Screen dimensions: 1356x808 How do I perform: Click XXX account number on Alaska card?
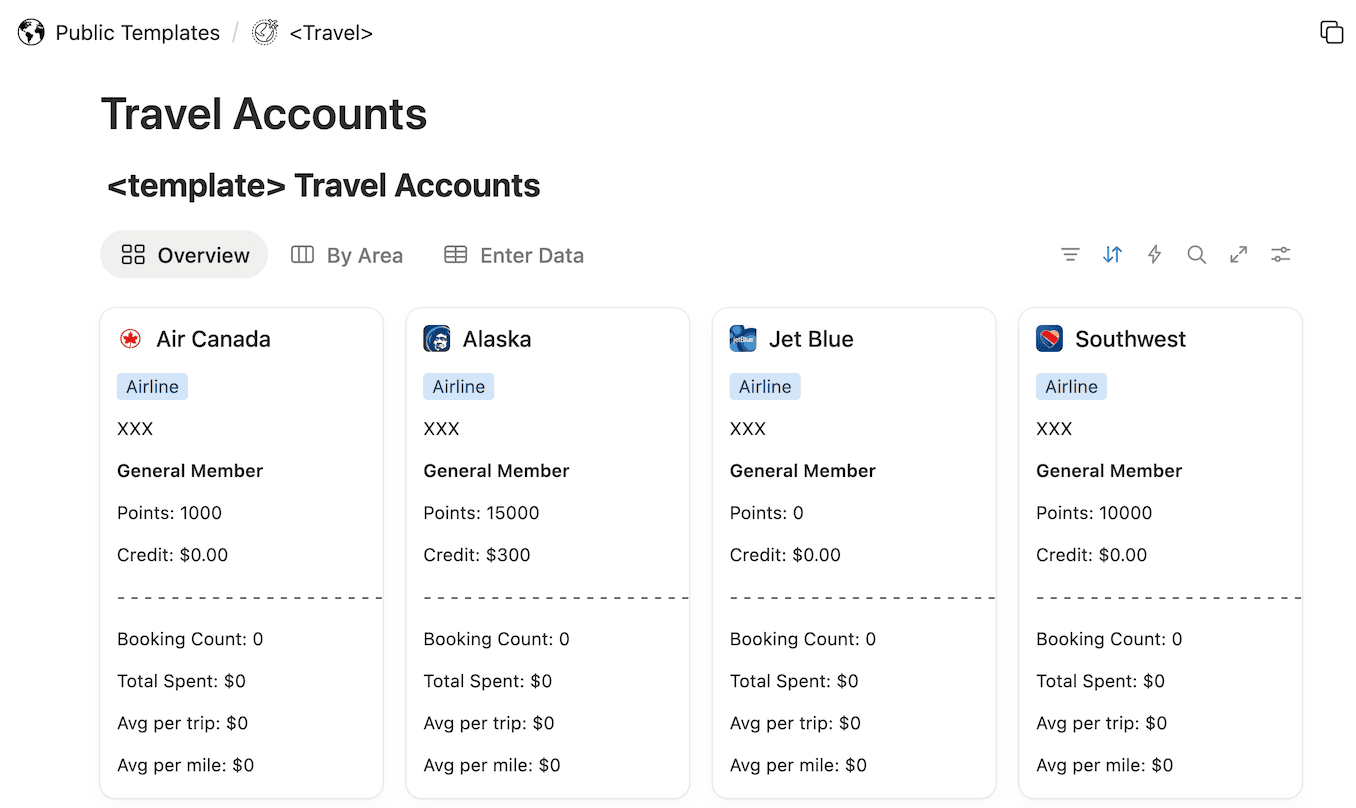point(441,429)
